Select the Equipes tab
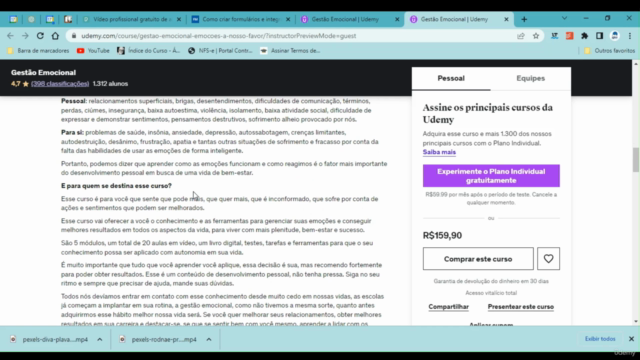Viewport: 640px width, 360px height. point(531,78)
